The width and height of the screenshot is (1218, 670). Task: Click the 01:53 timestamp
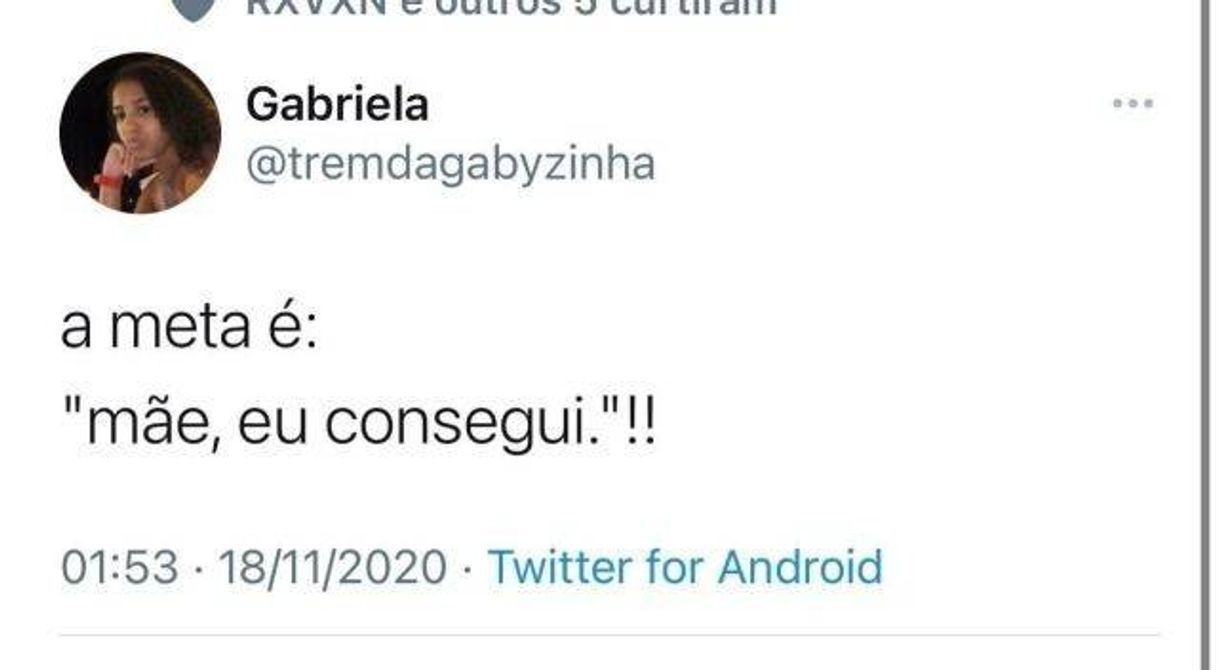click(120, 568)
